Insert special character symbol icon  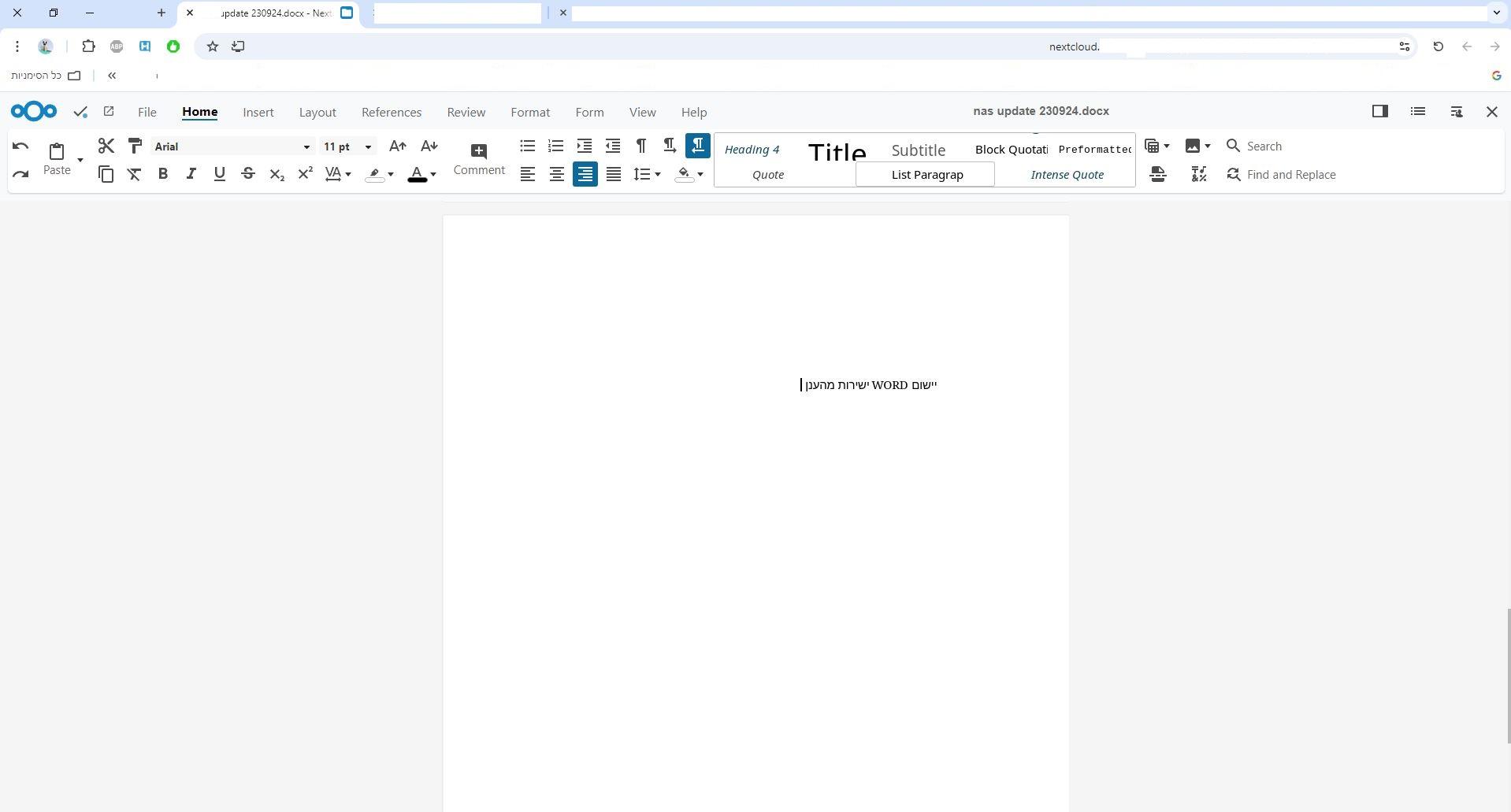coord(1198,174)
